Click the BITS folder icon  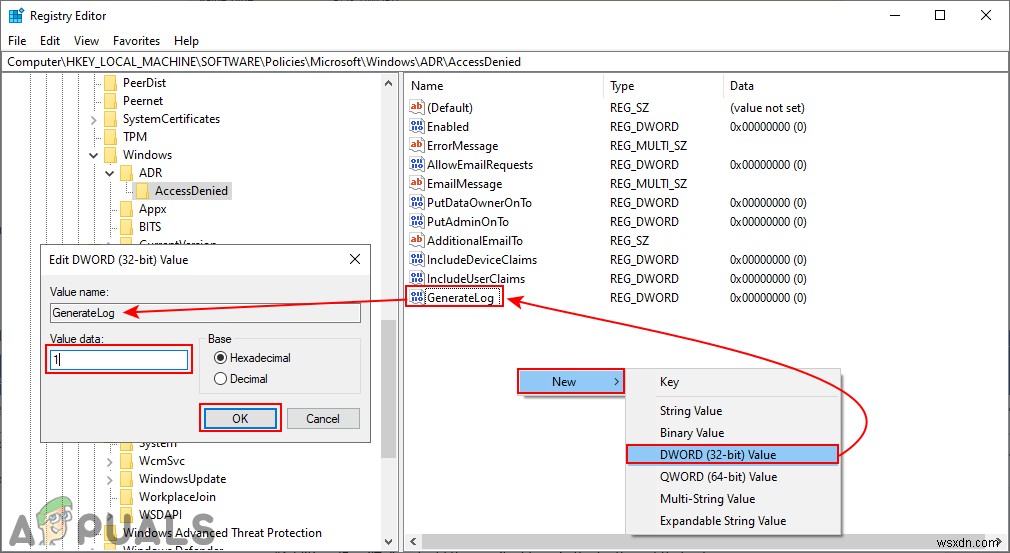tap(126, 227)
